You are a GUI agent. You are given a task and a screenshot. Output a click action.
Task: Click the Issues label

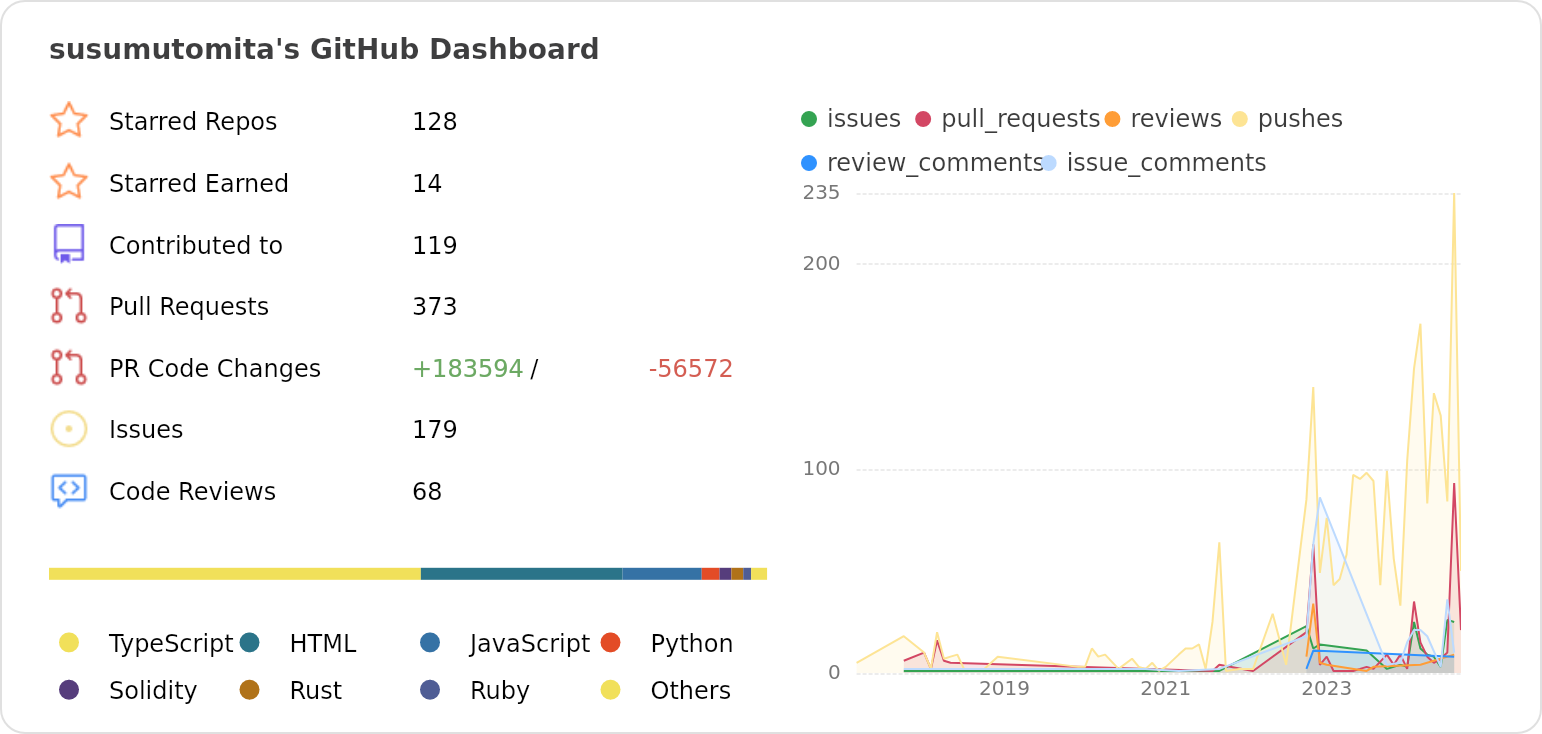click(x=146, y=430)
